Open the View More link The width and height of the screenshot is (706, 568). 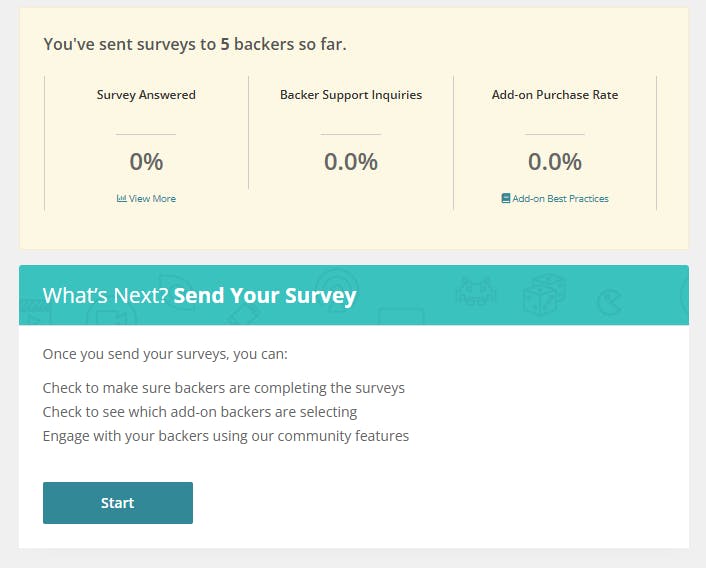[x=151, y=199]
